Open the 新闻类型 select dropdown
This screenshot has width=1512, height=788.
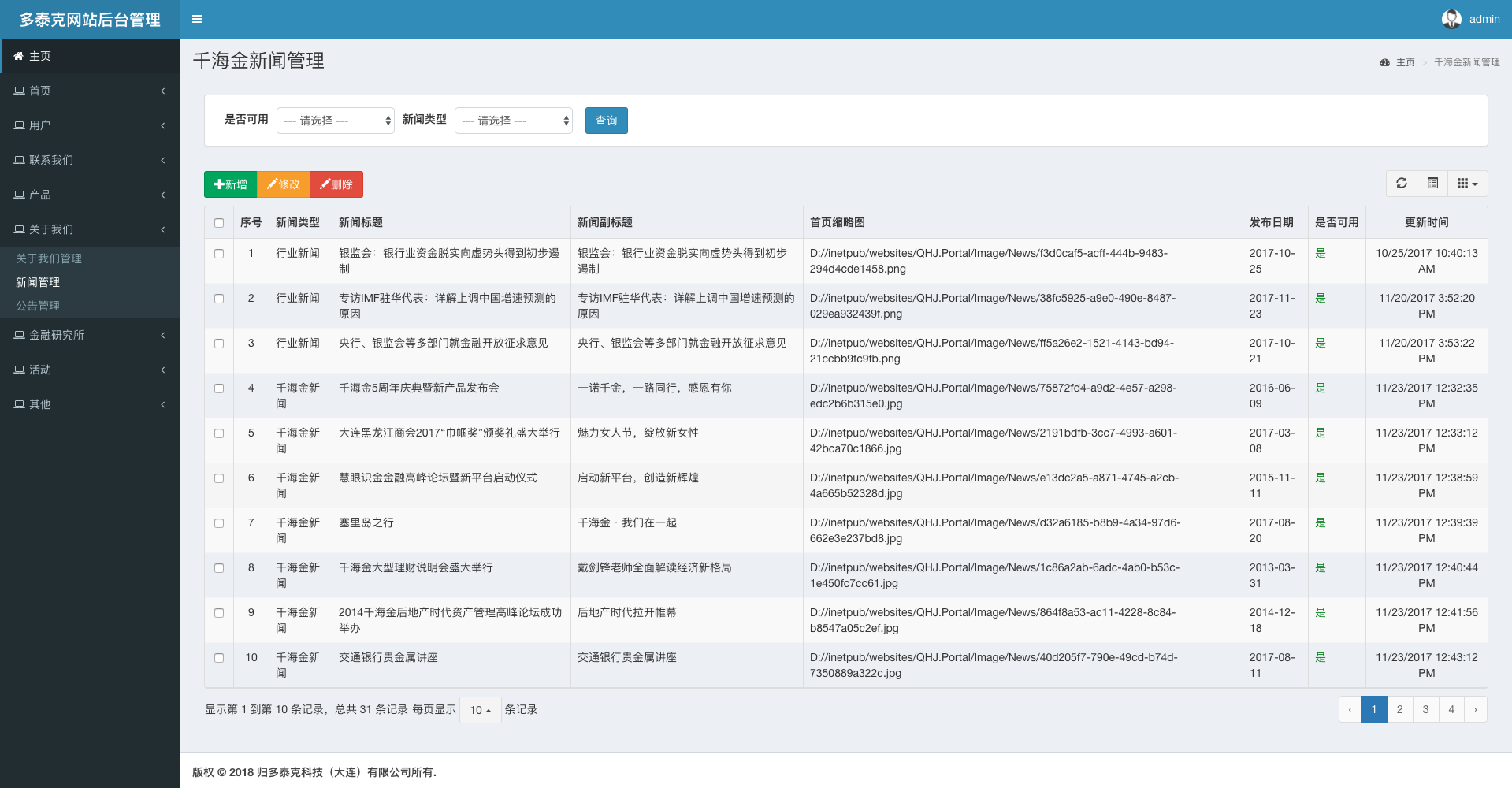pyautogui.click(x=513, y=121)
